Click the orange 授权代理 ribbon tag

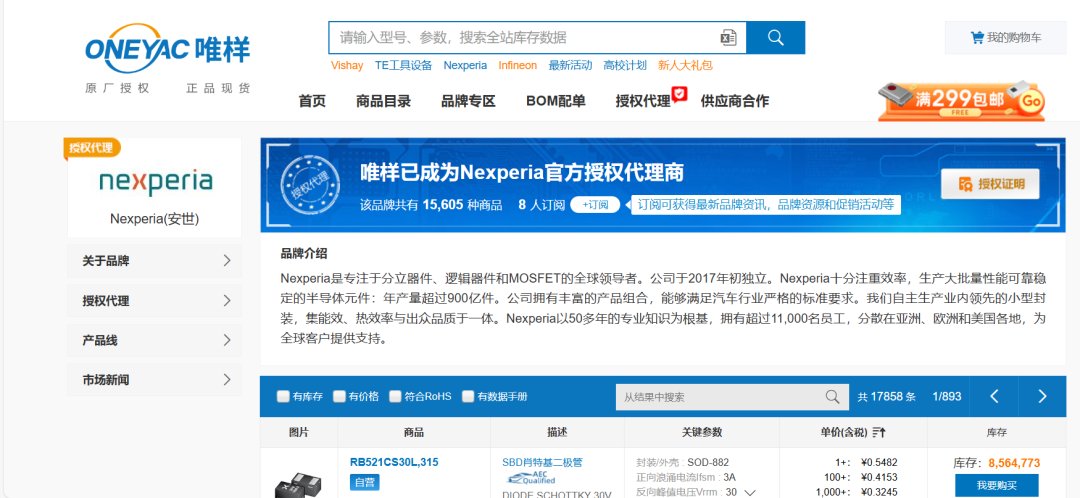(x=92, y=148)
